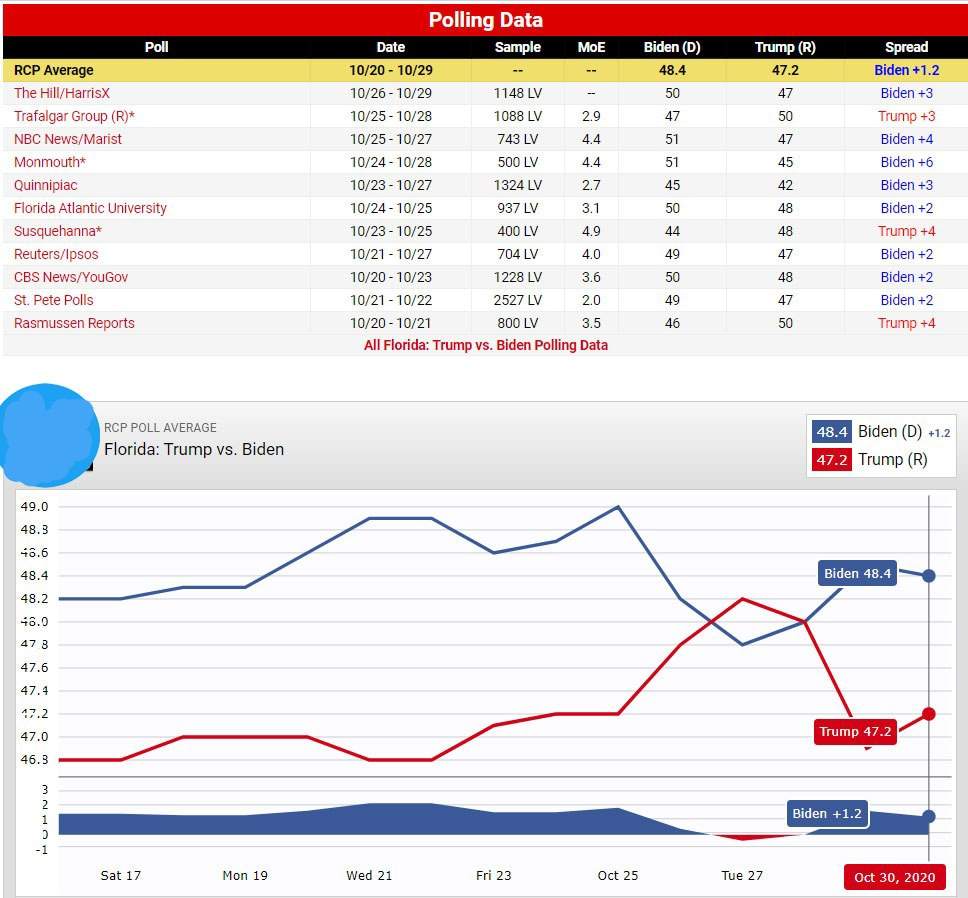Image resolution: width=968 pixels, height=898 pixels.
Task: Click Trump +4 spread for Rasmussen Reports
Action: point(906,323)
